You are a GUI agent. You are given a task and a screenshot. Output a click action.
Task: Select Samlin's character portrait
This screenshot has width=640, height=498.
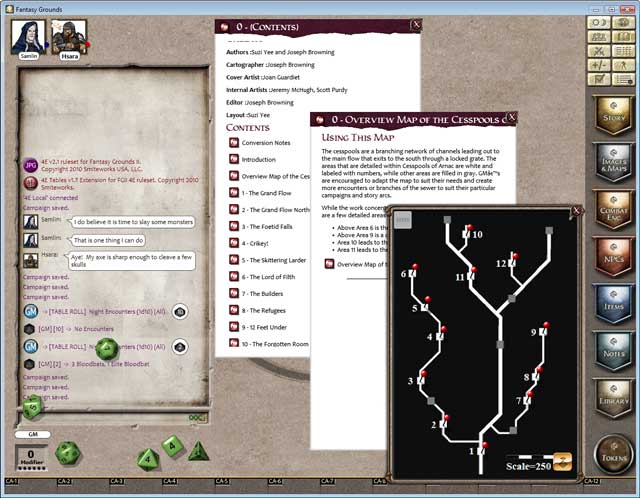(27, 37)
